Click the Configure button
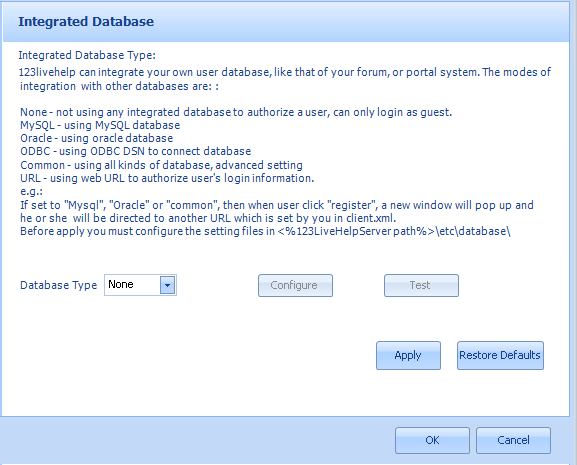 tap(295, 285)
